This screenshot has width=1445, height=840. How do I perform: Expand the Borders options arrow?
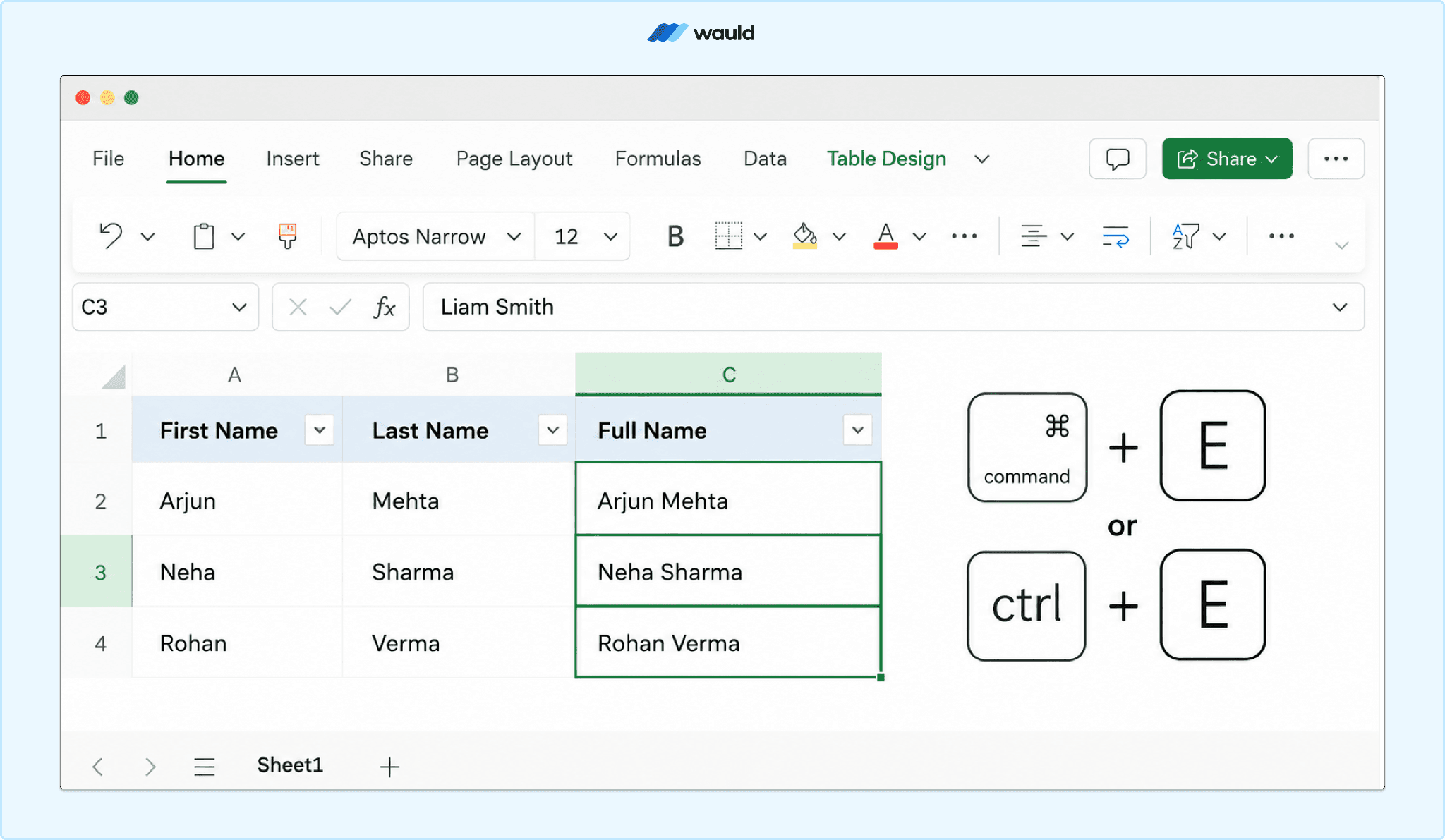[760, 236]
